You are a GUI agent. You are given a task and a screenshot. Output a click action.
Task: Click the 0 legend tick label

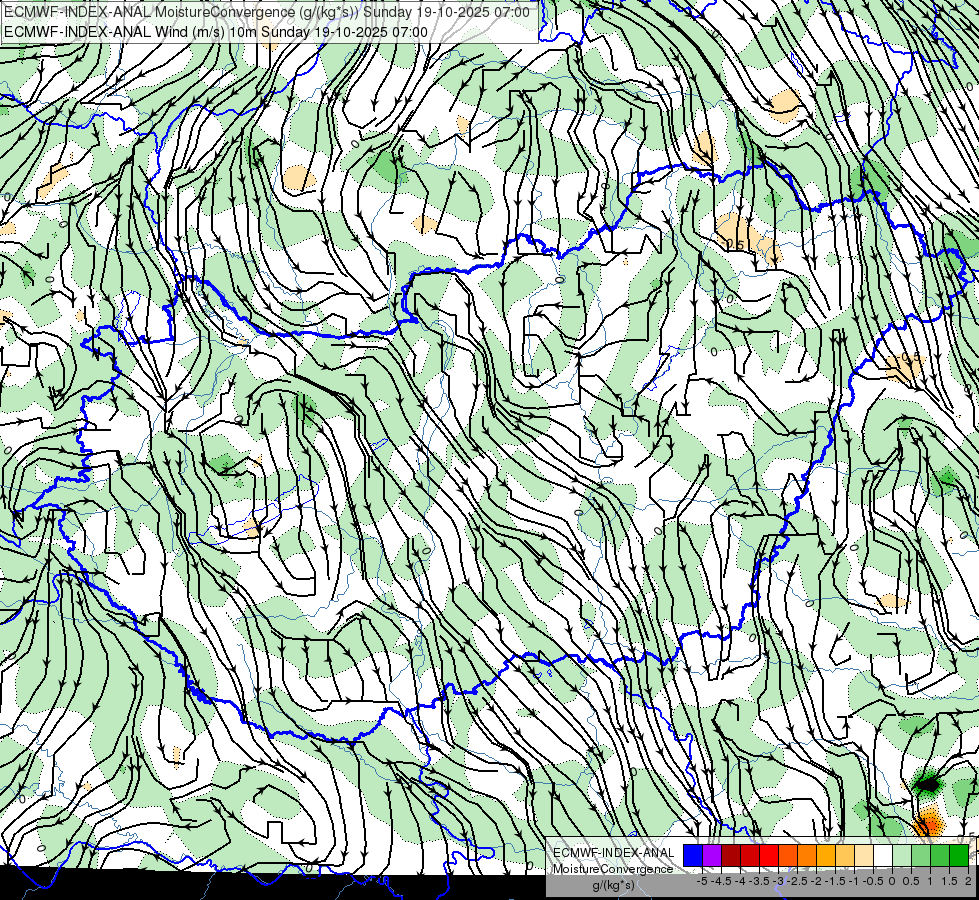tap(892, 881)
